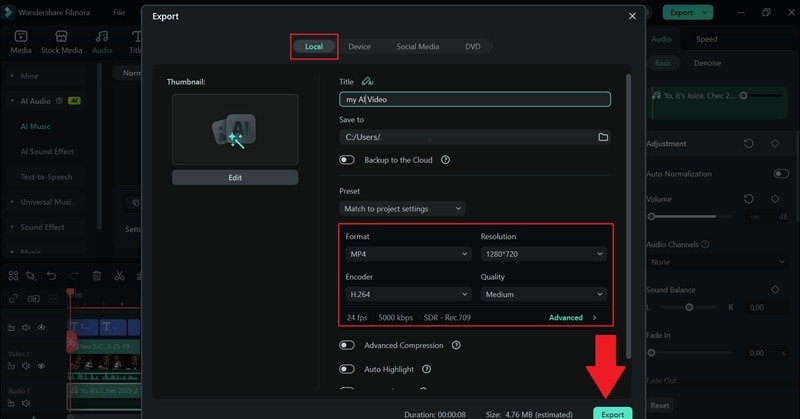Hide the Video 1 track eye icon
The width and height of the screenshot is (800, 419).
point(41,365)
